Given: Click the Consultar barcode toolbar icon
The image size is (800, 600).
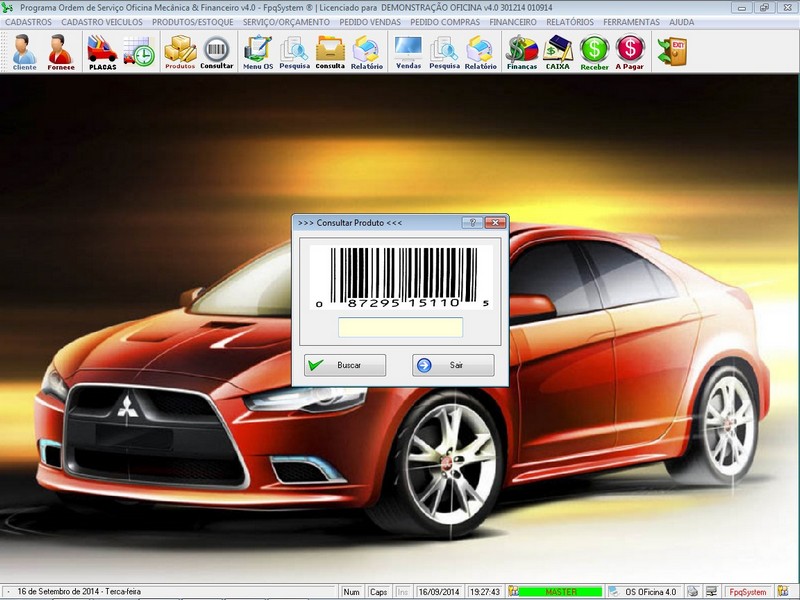Looking at the screenshot, I should click(216, 52).
